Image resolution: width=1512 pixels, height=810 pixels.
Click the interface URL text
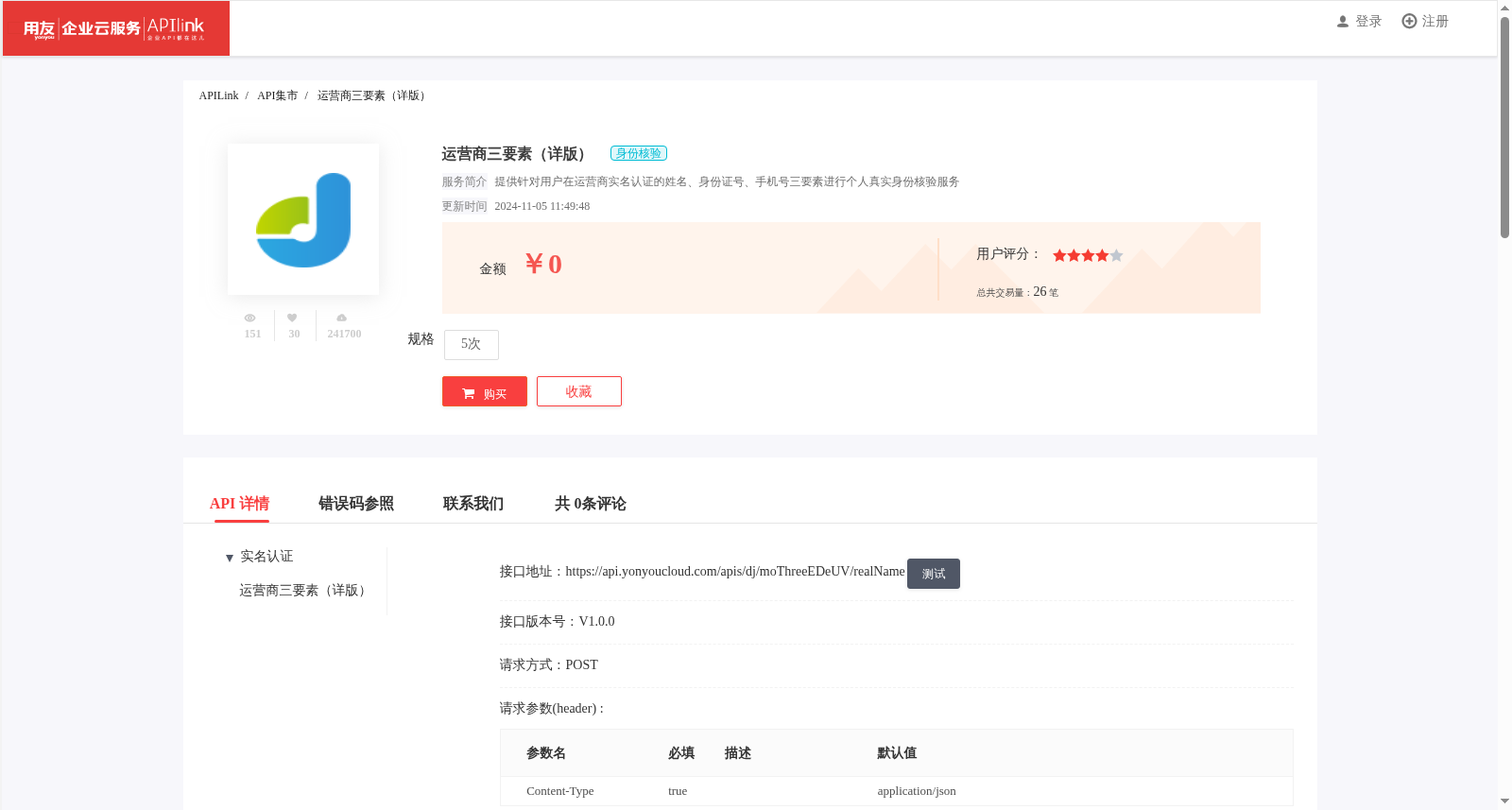735,572
